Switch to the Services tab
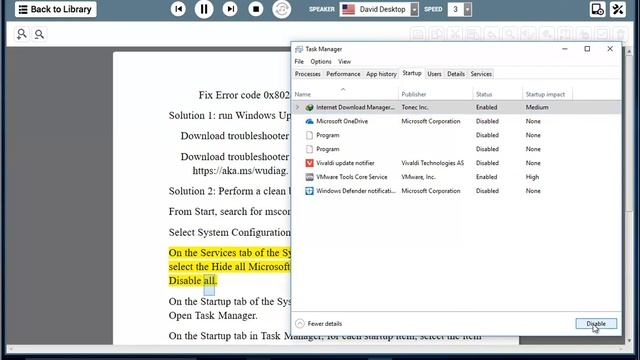This screenshot has width=640, height=360. (x=481, y=74)
